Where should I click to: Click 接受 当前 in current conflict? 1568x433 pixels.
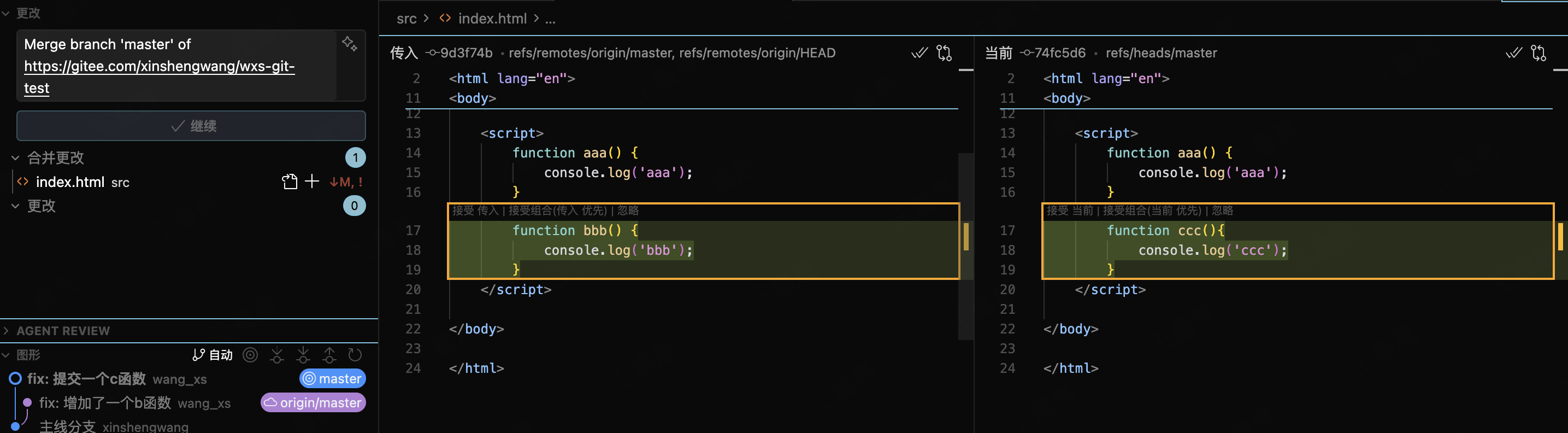pos(1070,210)
